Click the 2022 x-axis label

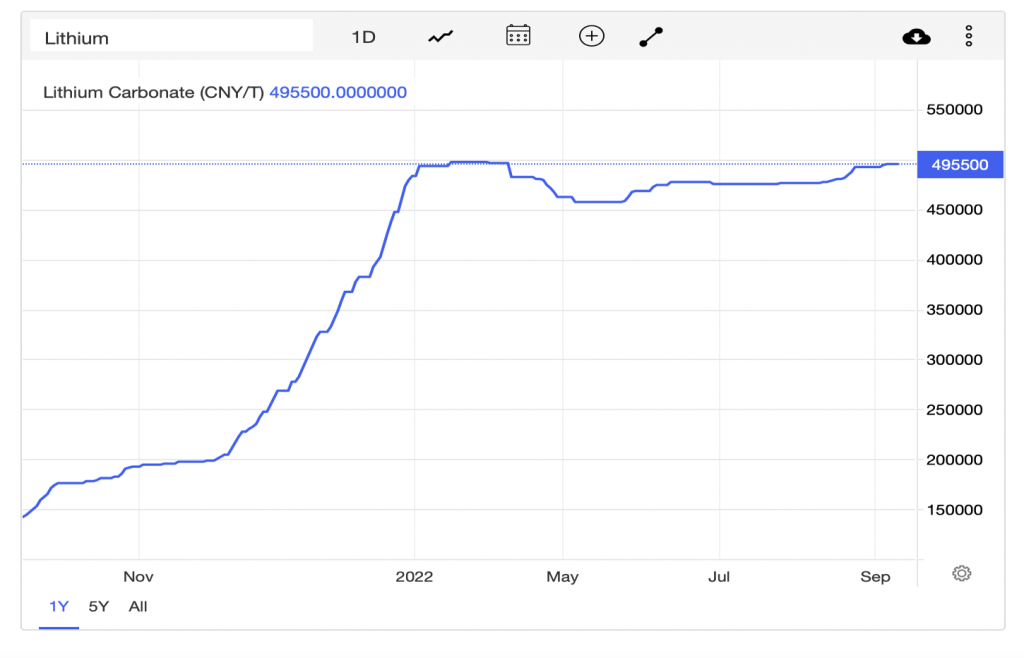tap(414, 577)
